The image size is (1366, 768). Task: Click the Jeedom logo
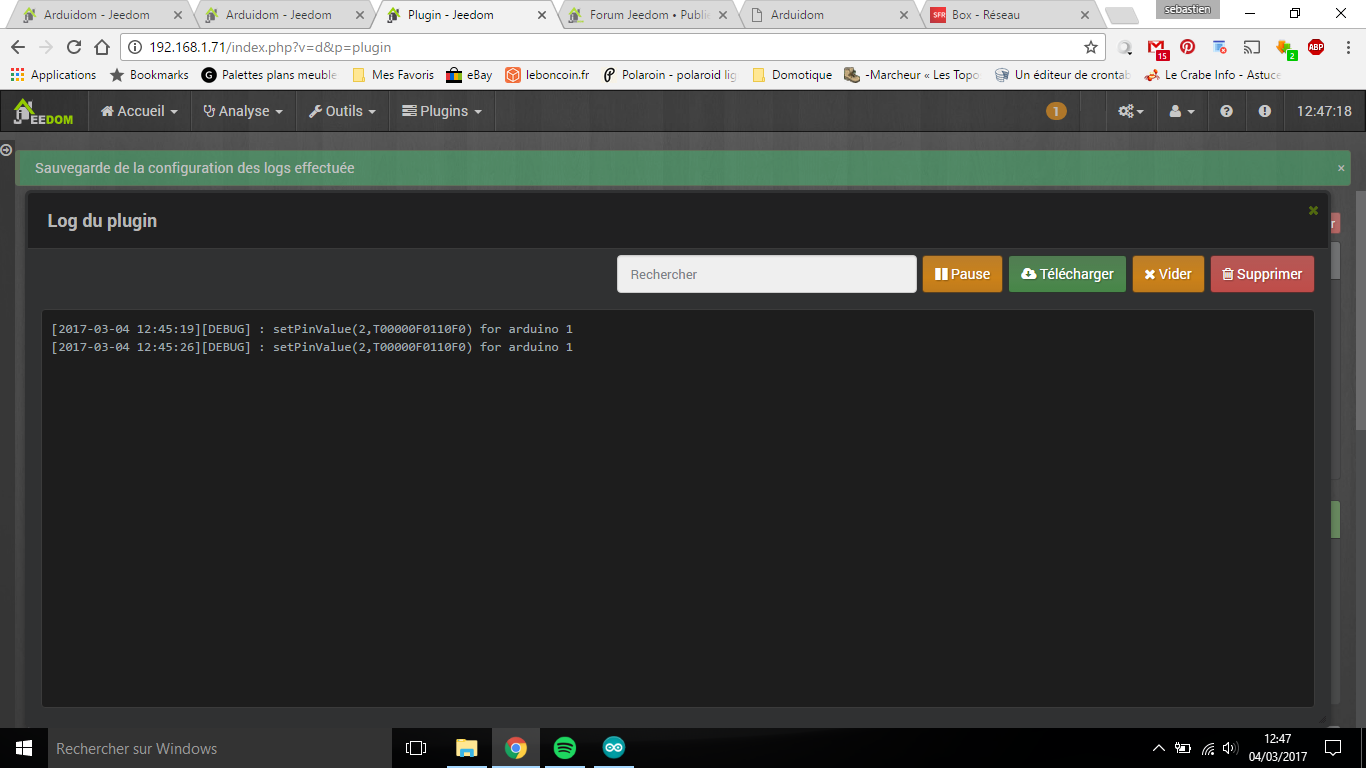43,112
